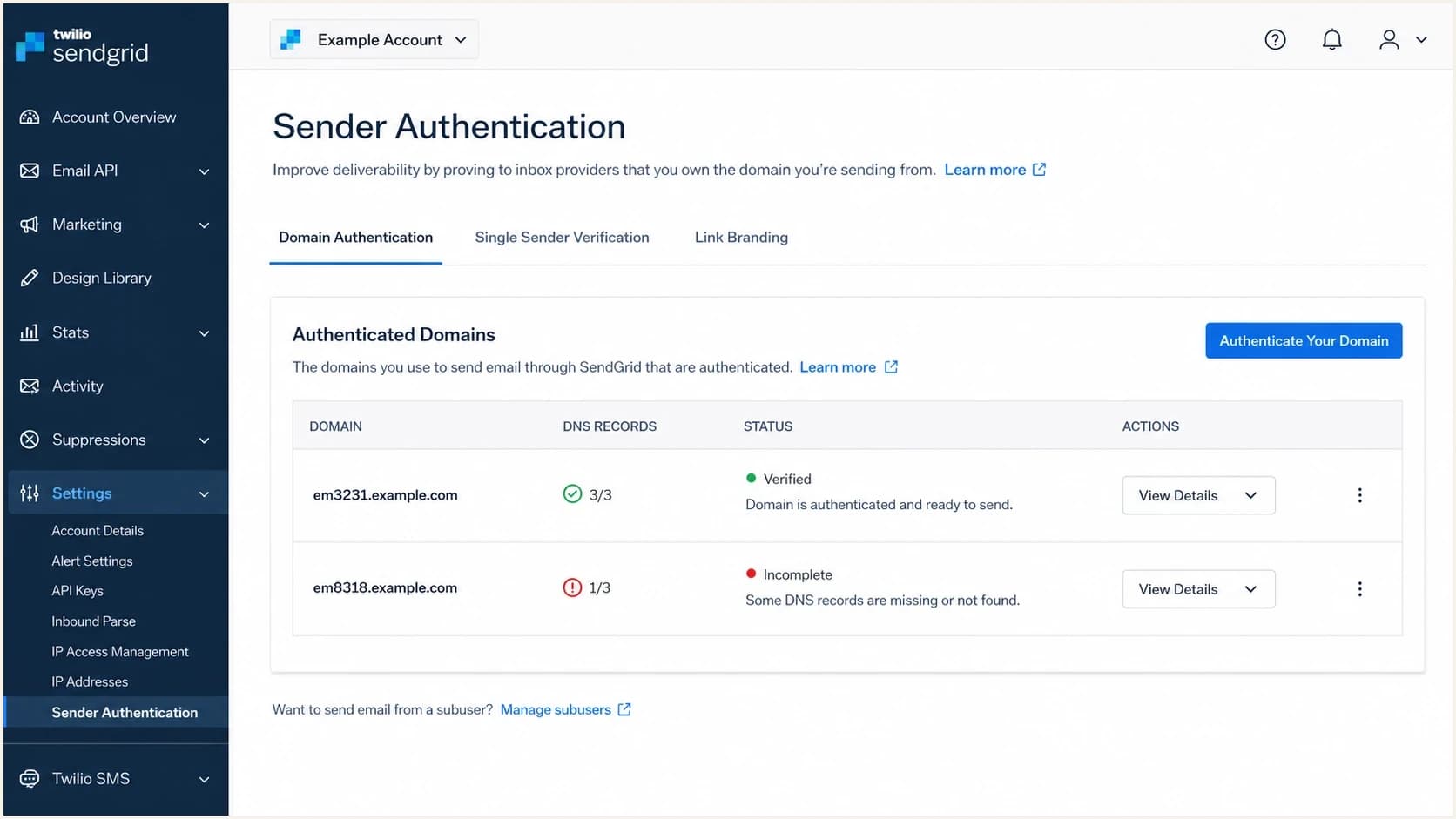Click the Activity envelope icon
Viewport: 1456px width, 819px height.
(x=30, y=386)
